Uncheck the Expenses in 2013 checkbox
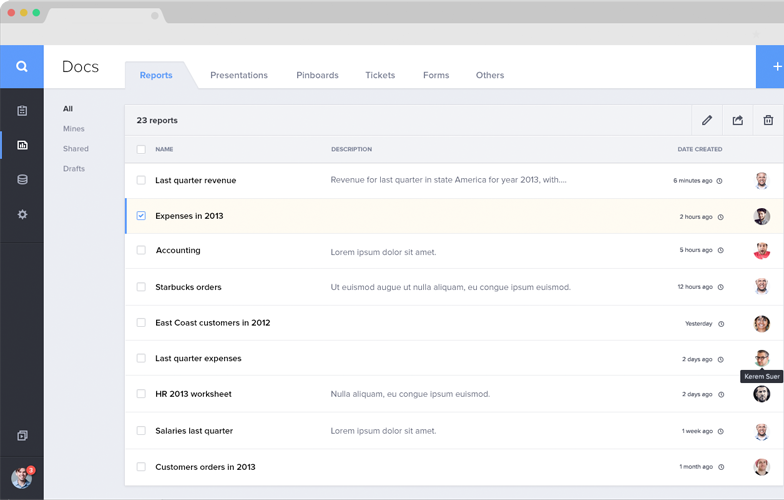The height and width of the screenshot is (500, 784). [x=141, y=216]
